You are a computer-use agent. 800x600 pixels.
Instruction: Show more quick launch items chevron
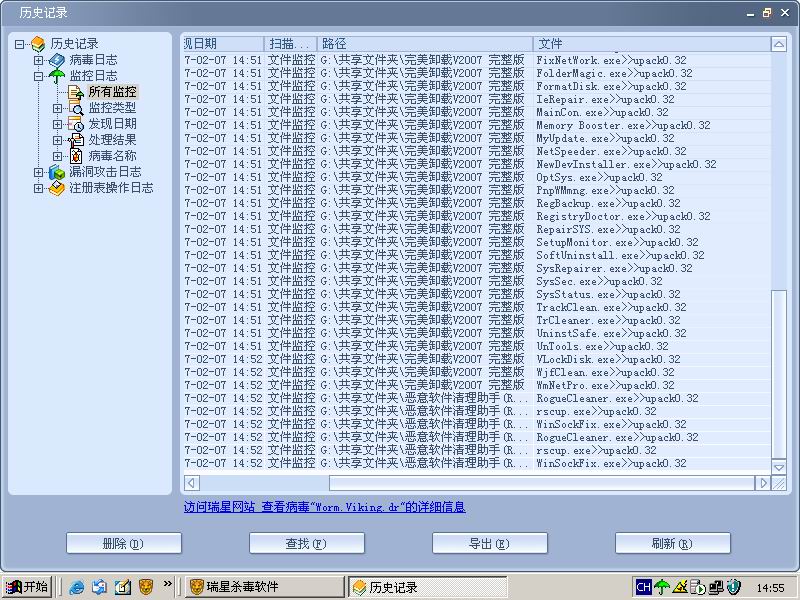coord(167,583)
